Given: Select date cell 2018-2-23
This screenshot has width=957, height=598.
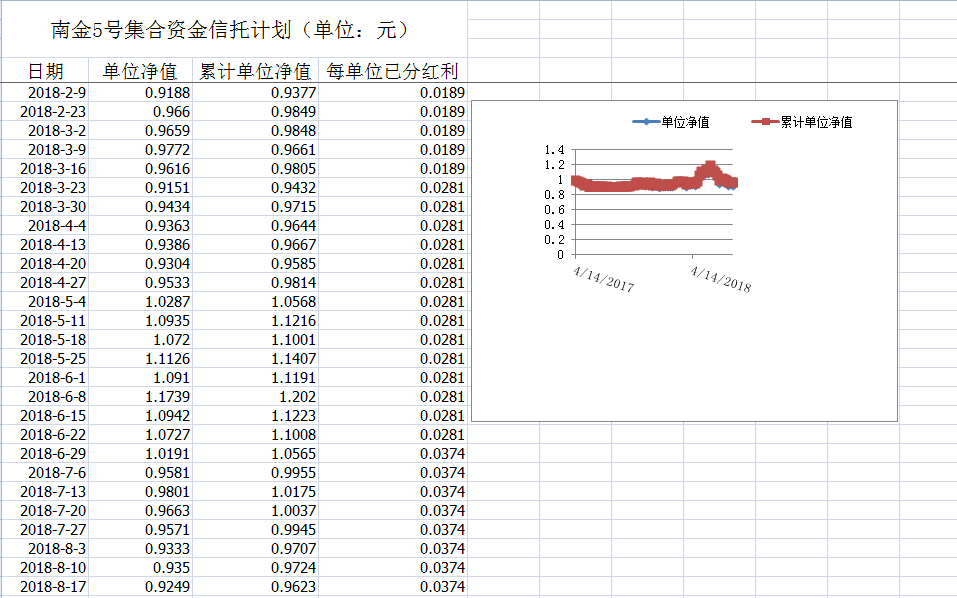Looking at the screenshot, I should point(45,112).
